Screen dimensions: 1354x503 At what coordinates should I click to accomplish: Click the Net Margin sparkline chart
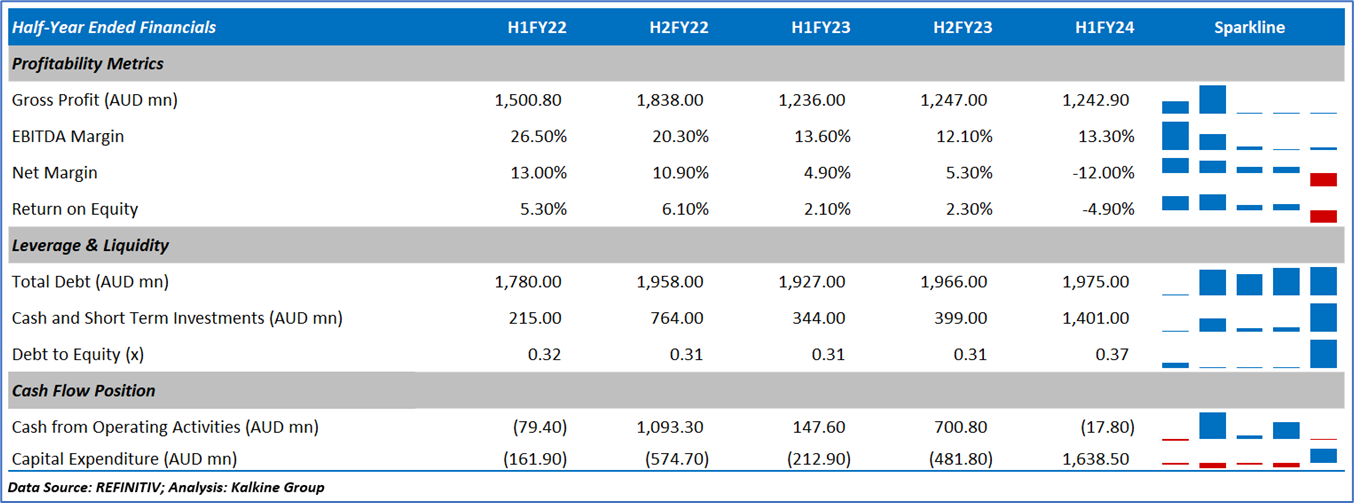[x=1249, y=172]
